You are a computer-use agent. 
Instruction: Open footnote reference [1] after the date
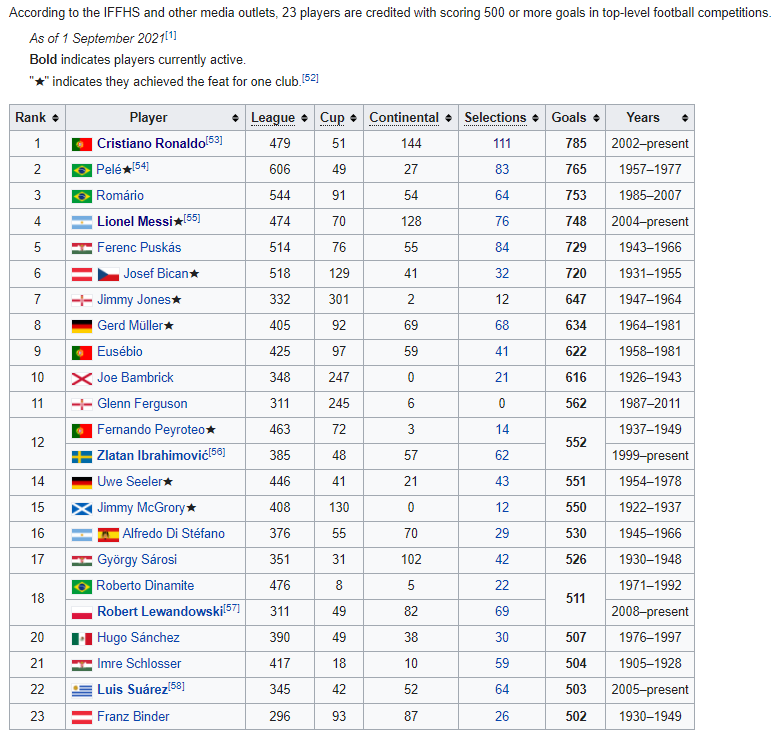point(171,35)
